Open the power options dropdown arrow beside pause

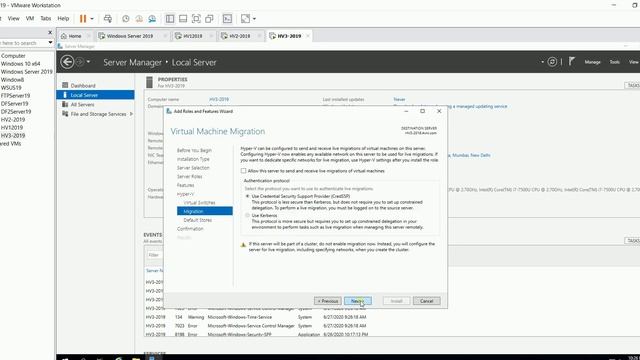(x=92, y=19)
